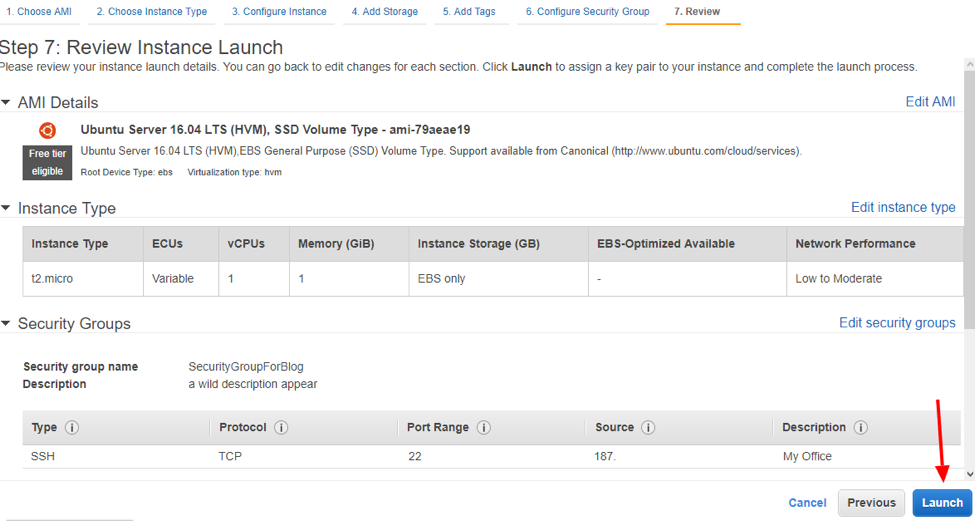Go to step 2 Choose Instance Type tab
The height and width of the screenshot is (522, 975).
coord(152,12)
